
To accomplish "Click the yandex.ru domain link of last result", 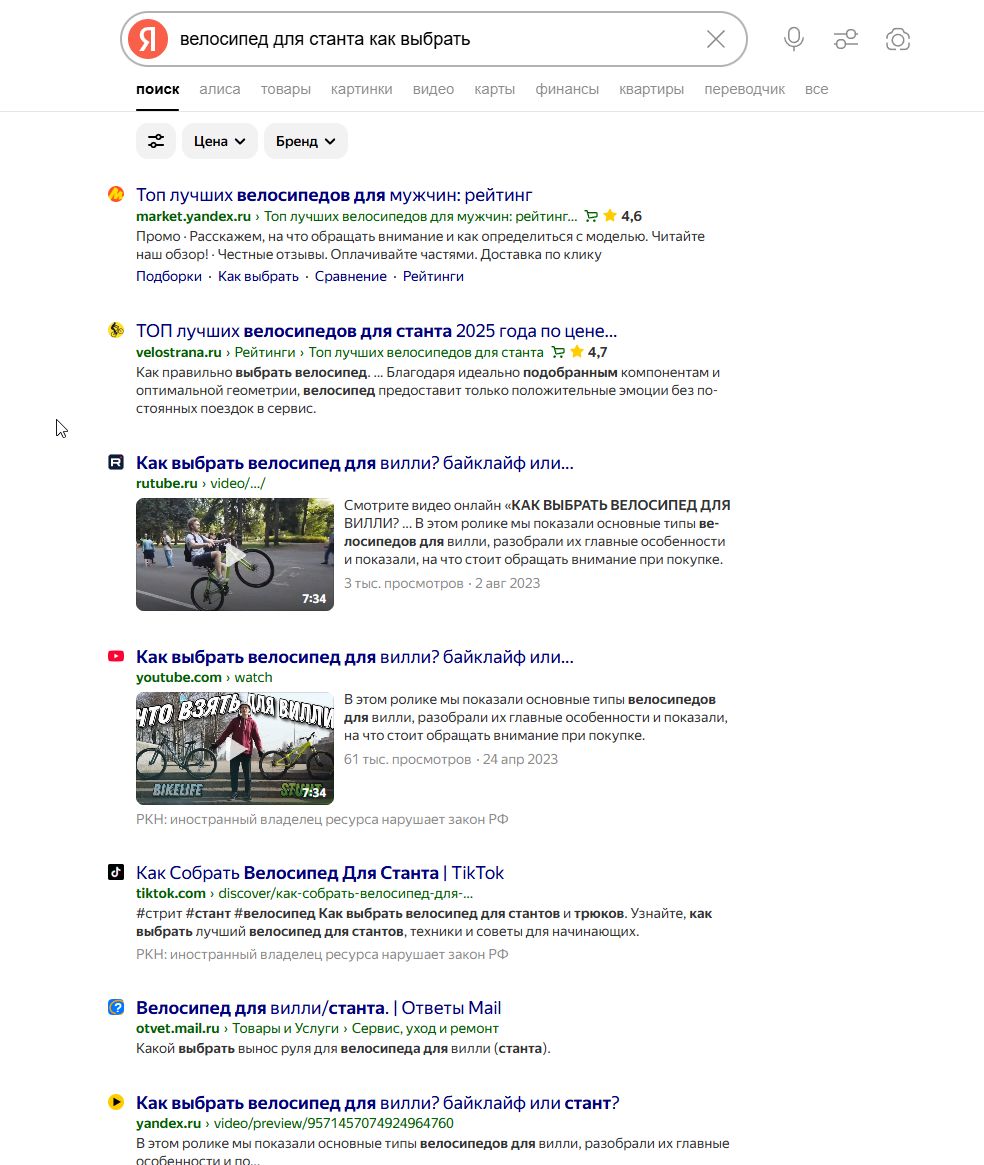I will pos(169,1123).
